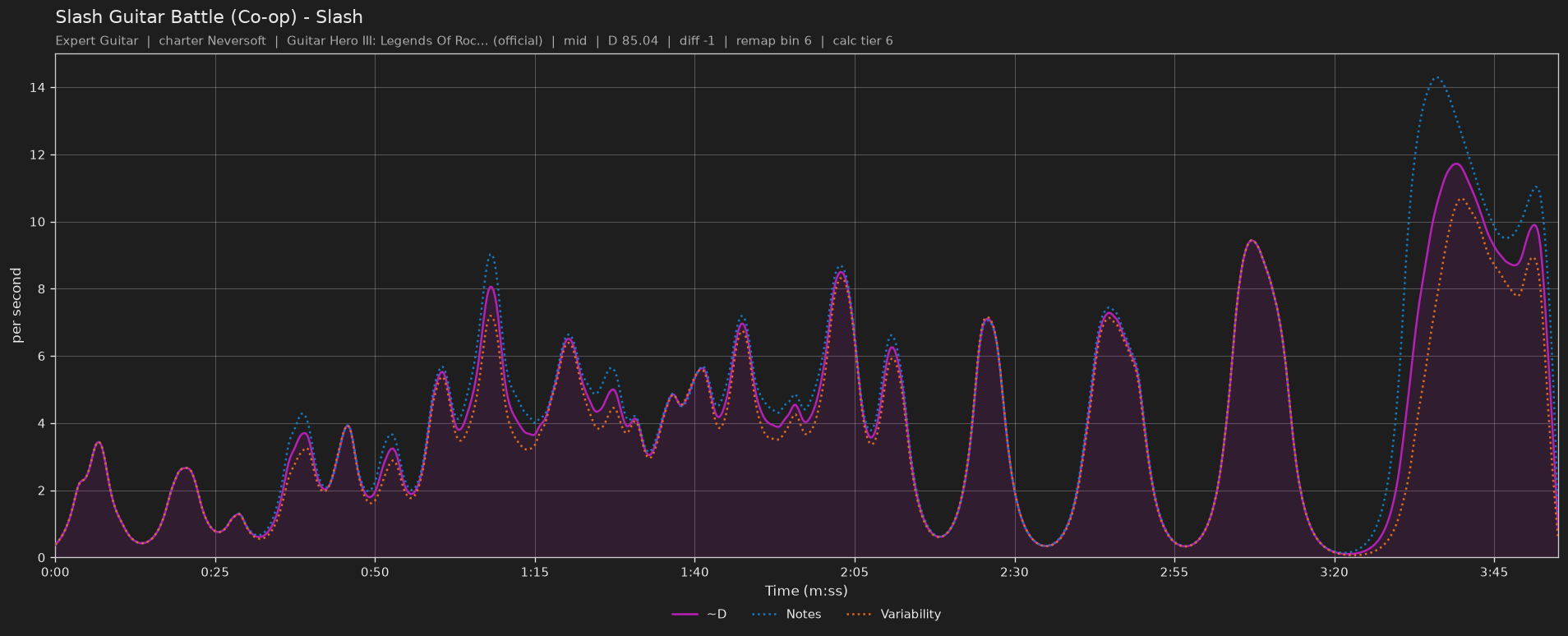The image size is (1568, 636).
Task: Click the 'calc tier 6' label
Action: pyautogui.click(x=862, y=41)
